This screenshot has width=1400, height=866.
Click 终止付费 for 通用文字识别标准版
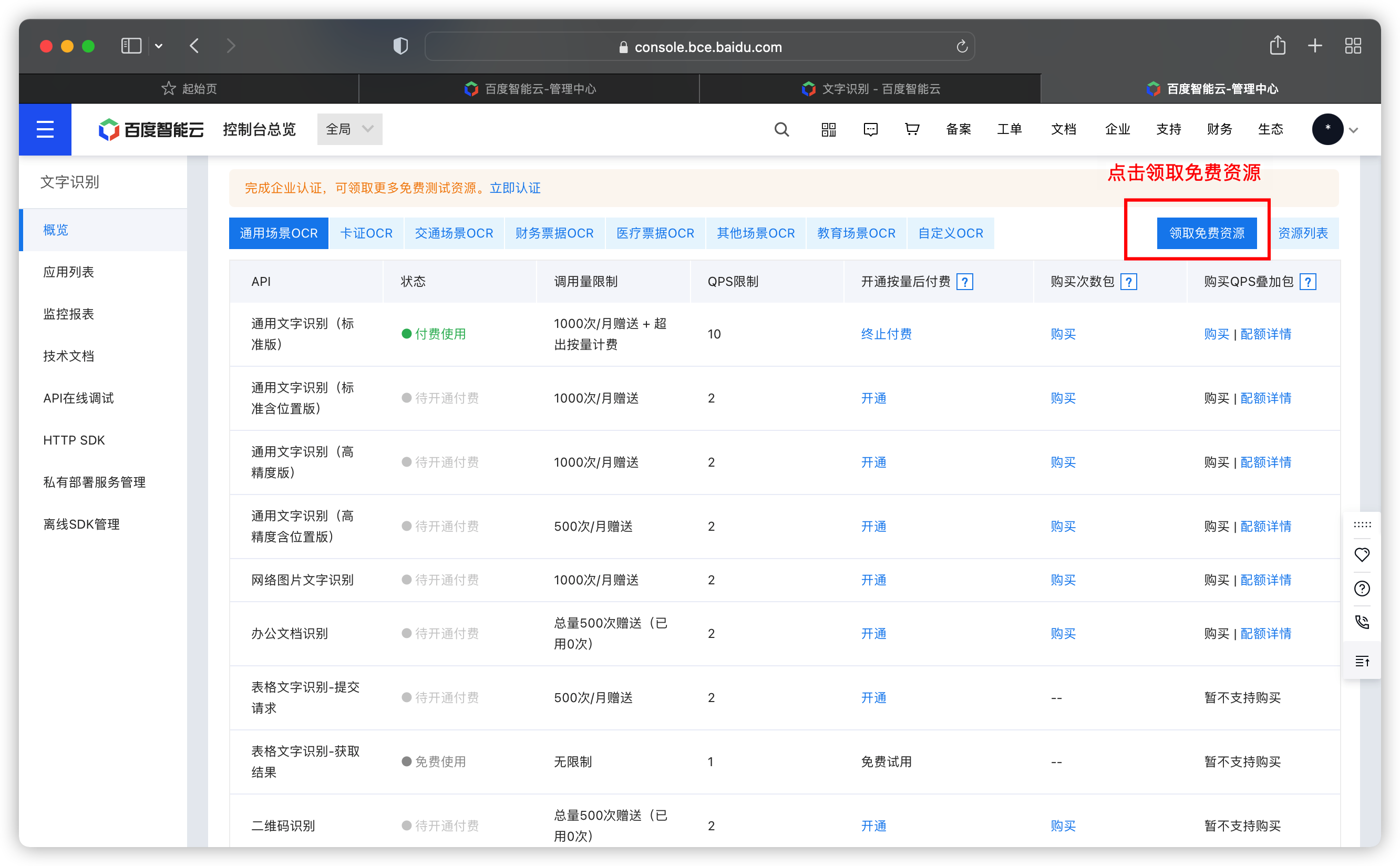click(x=886, y=334)
